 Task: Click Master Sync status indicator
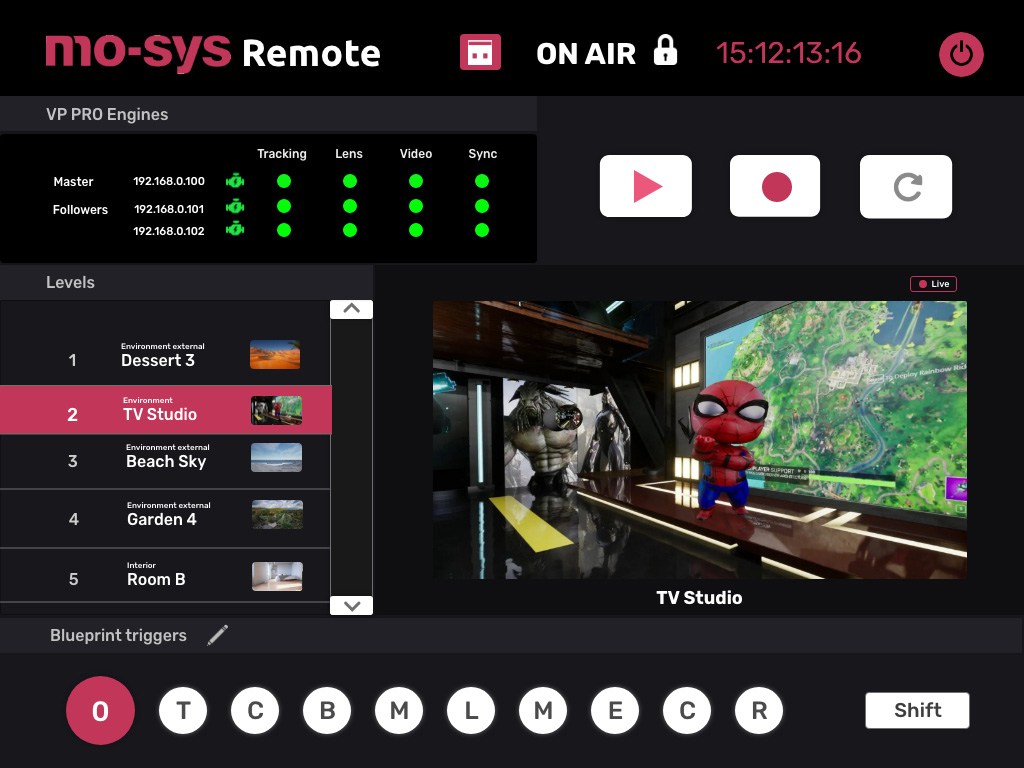(482, 181)
